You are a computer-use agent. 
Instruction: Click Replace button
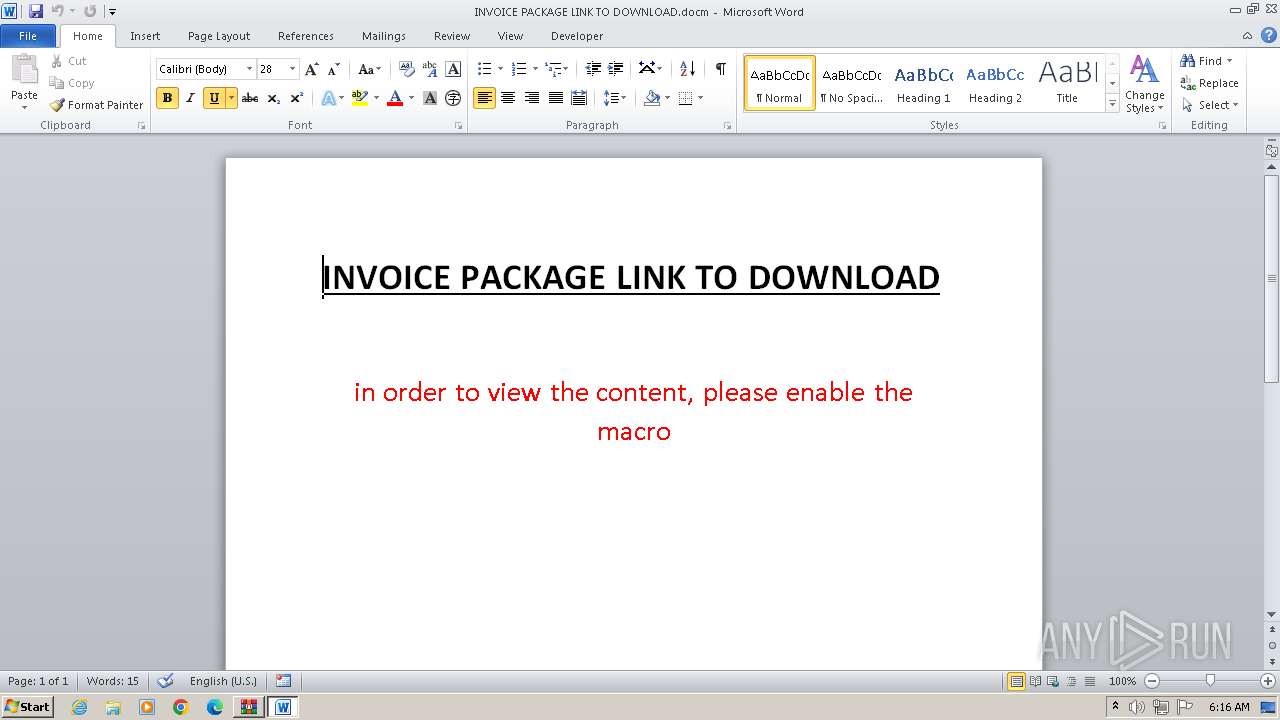point(1210,83)
